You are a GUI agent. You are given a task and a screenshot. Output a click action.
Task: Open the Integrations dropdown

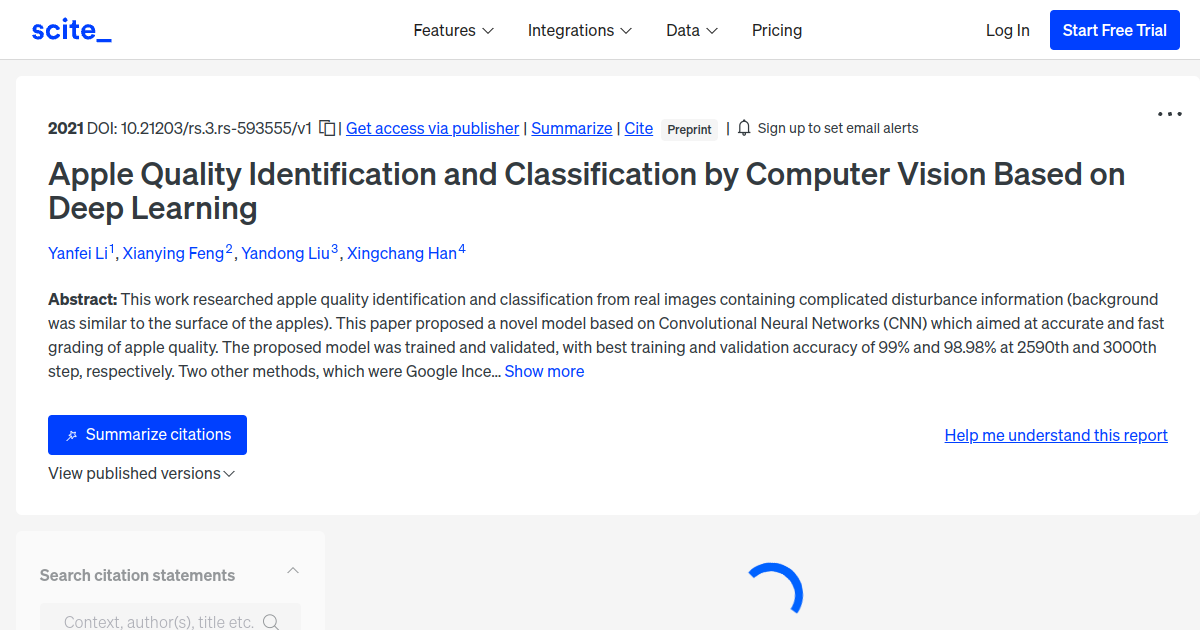pyautogui.click(x=579, y=30)
